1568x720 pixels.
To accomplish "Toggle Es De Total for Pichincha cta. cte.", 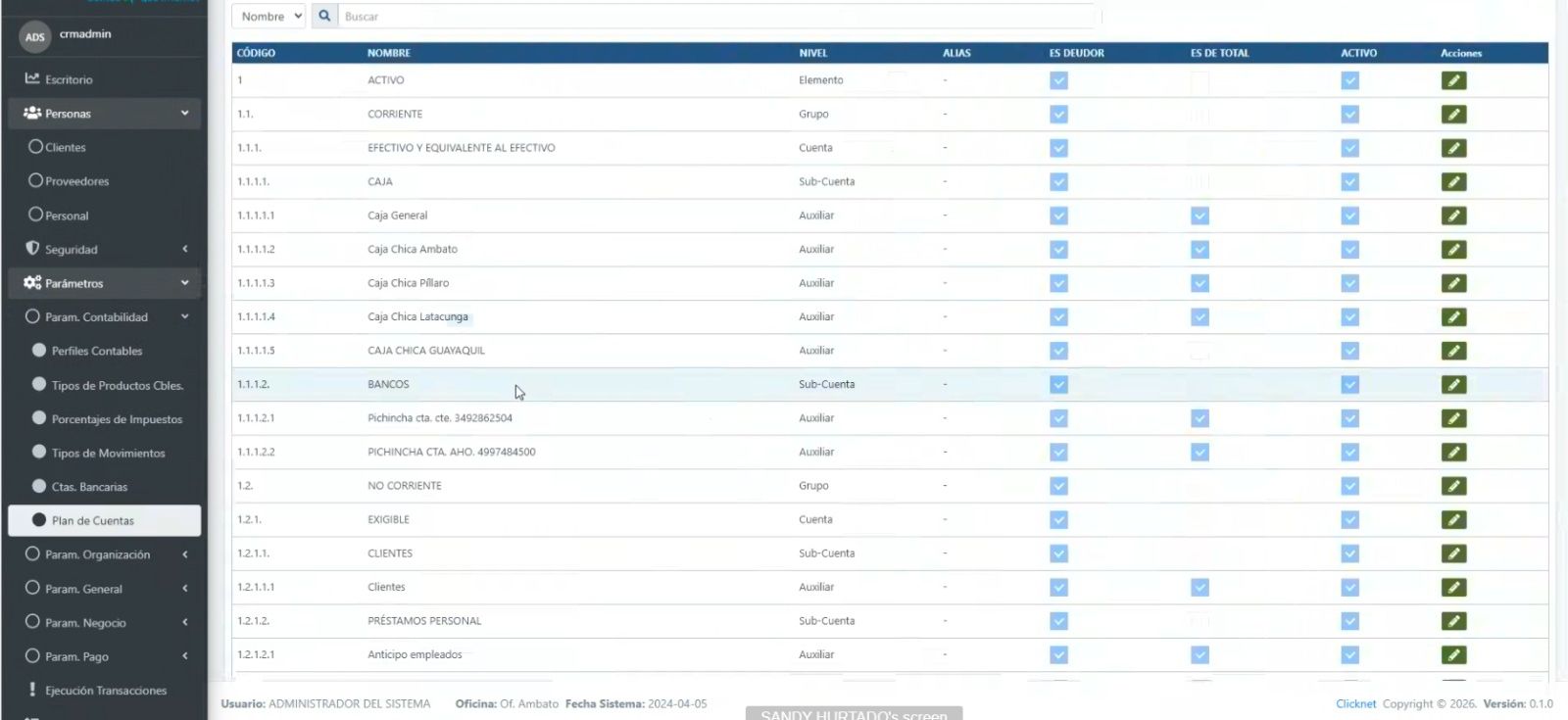I will 1200,418.
